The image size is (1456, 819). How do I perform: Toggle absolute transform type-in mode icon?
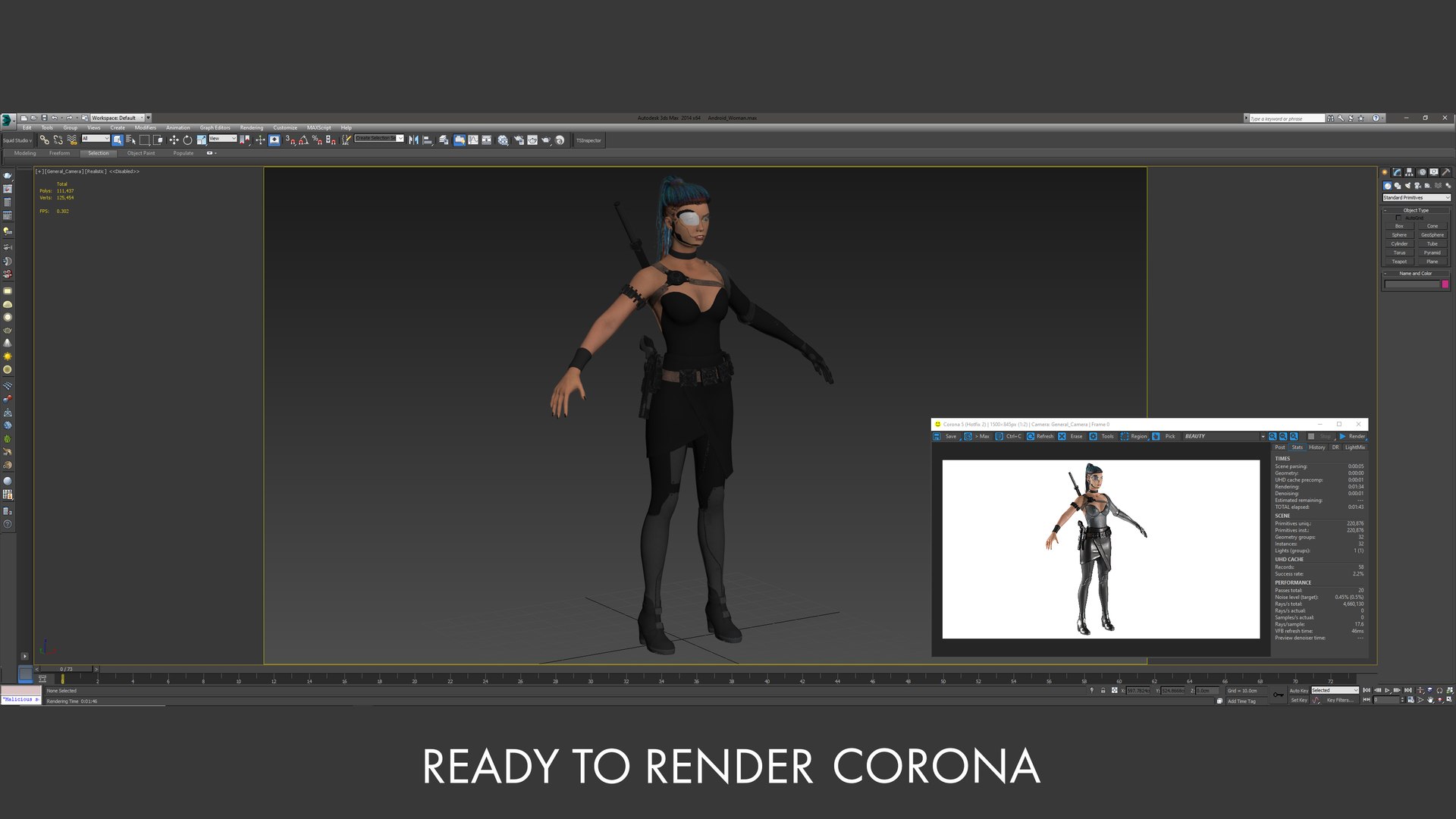pyautogui.click(x=1115, y=690)
